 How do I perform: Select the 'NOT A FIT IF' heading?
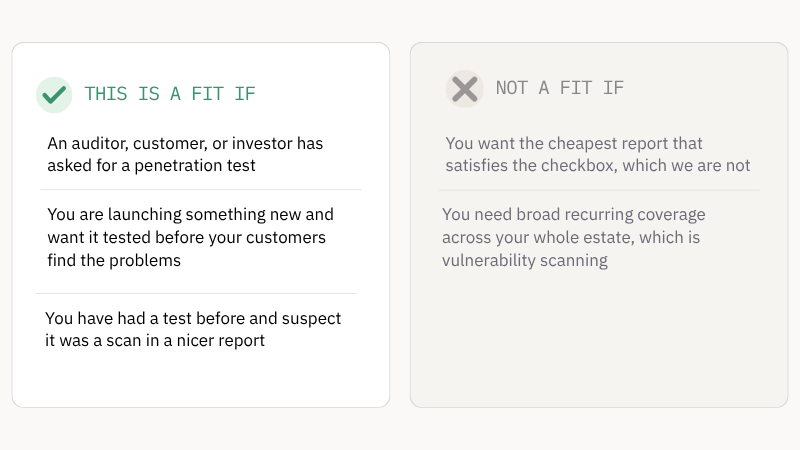click(x=560, y=88)
